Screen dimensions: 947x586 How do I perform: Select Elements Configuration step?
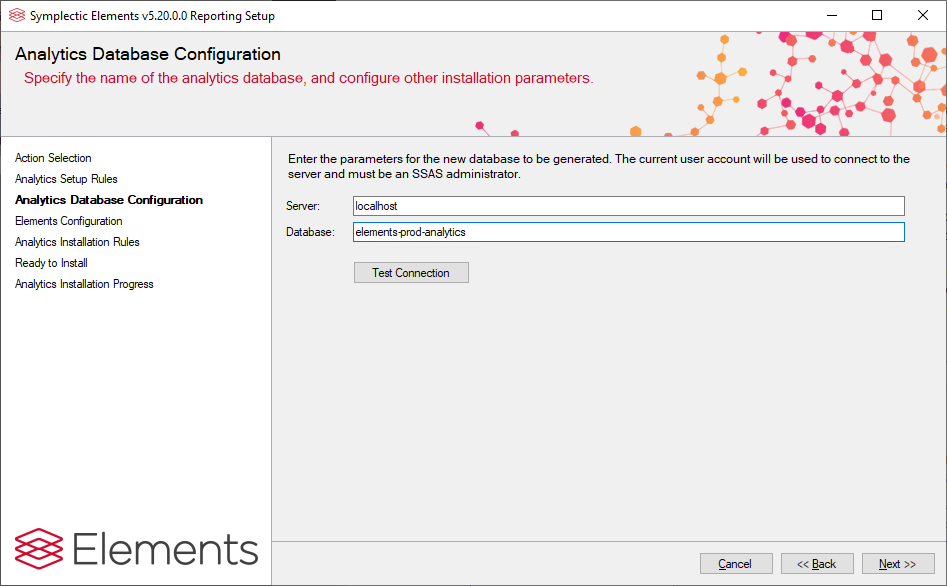pyautogui.click(x=69, y=221)
